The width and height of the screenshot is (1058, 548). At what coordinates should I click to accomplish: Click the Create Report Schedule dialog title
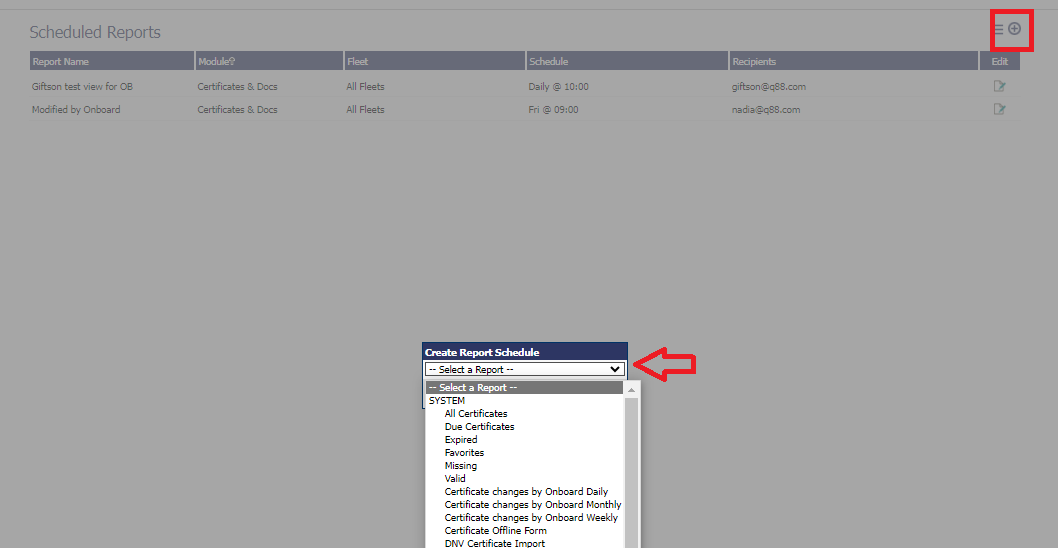482,352
